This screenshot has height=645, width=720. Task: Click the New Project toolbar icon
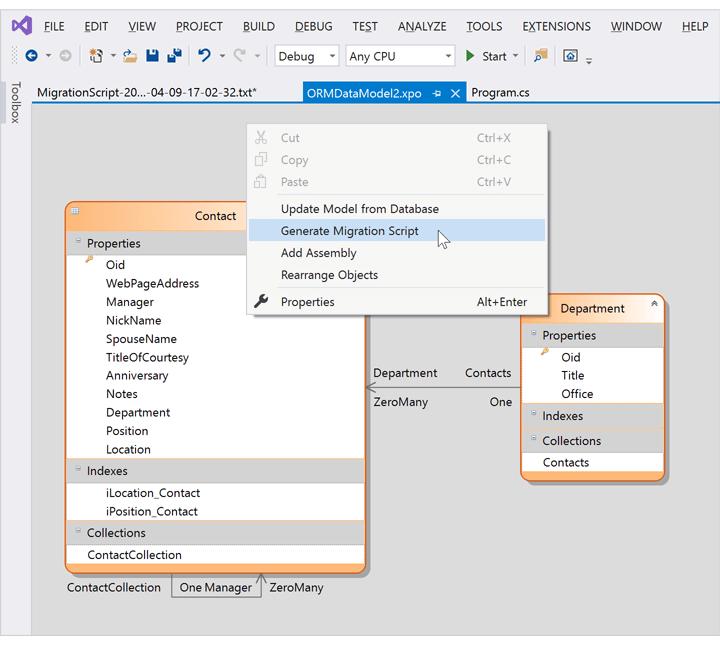click(x=96, y=56)
